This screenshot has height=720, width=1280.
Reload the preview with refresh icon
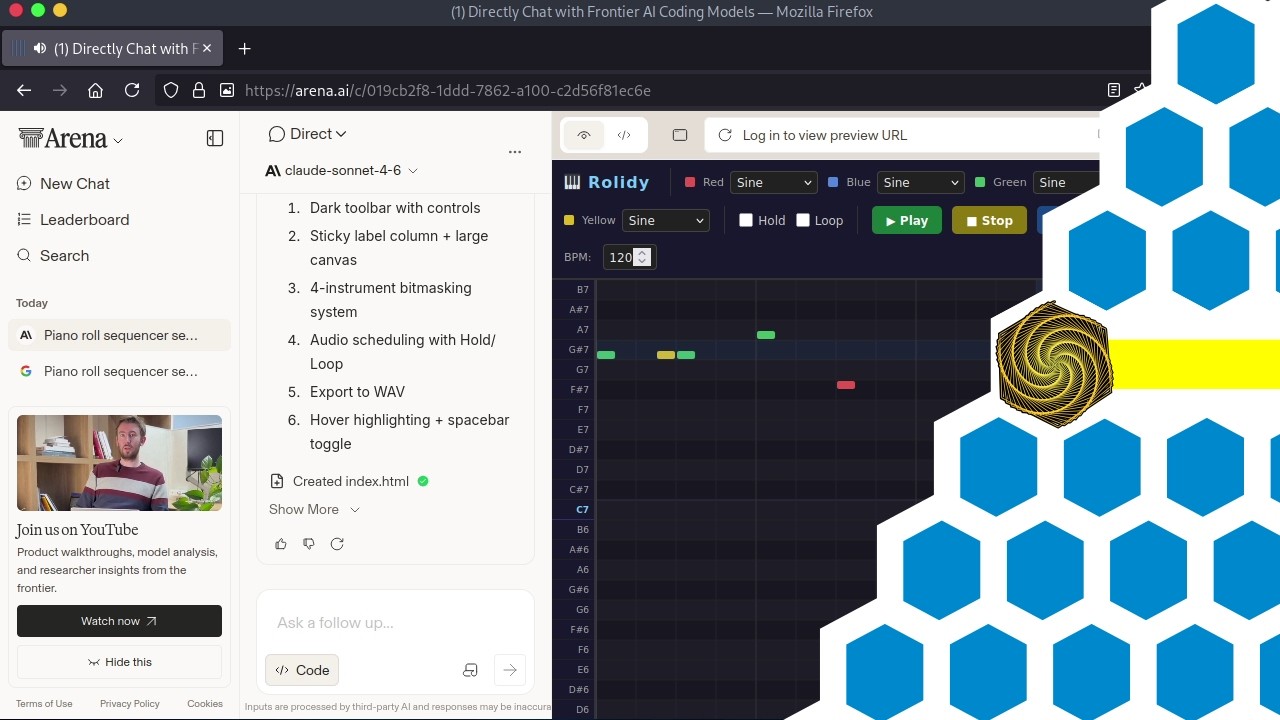(725, 135)
